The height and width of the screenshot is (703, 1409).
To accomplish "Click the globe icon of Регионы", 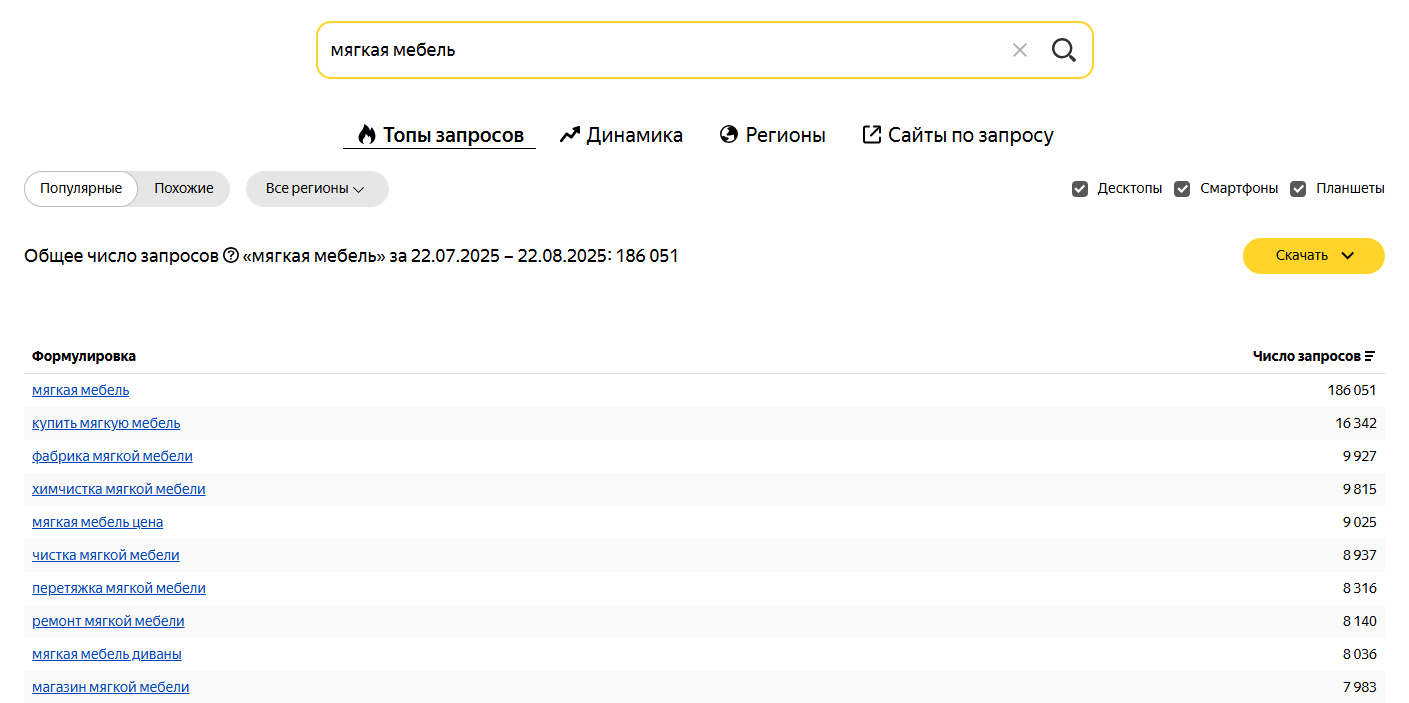I will coord(729,135).
